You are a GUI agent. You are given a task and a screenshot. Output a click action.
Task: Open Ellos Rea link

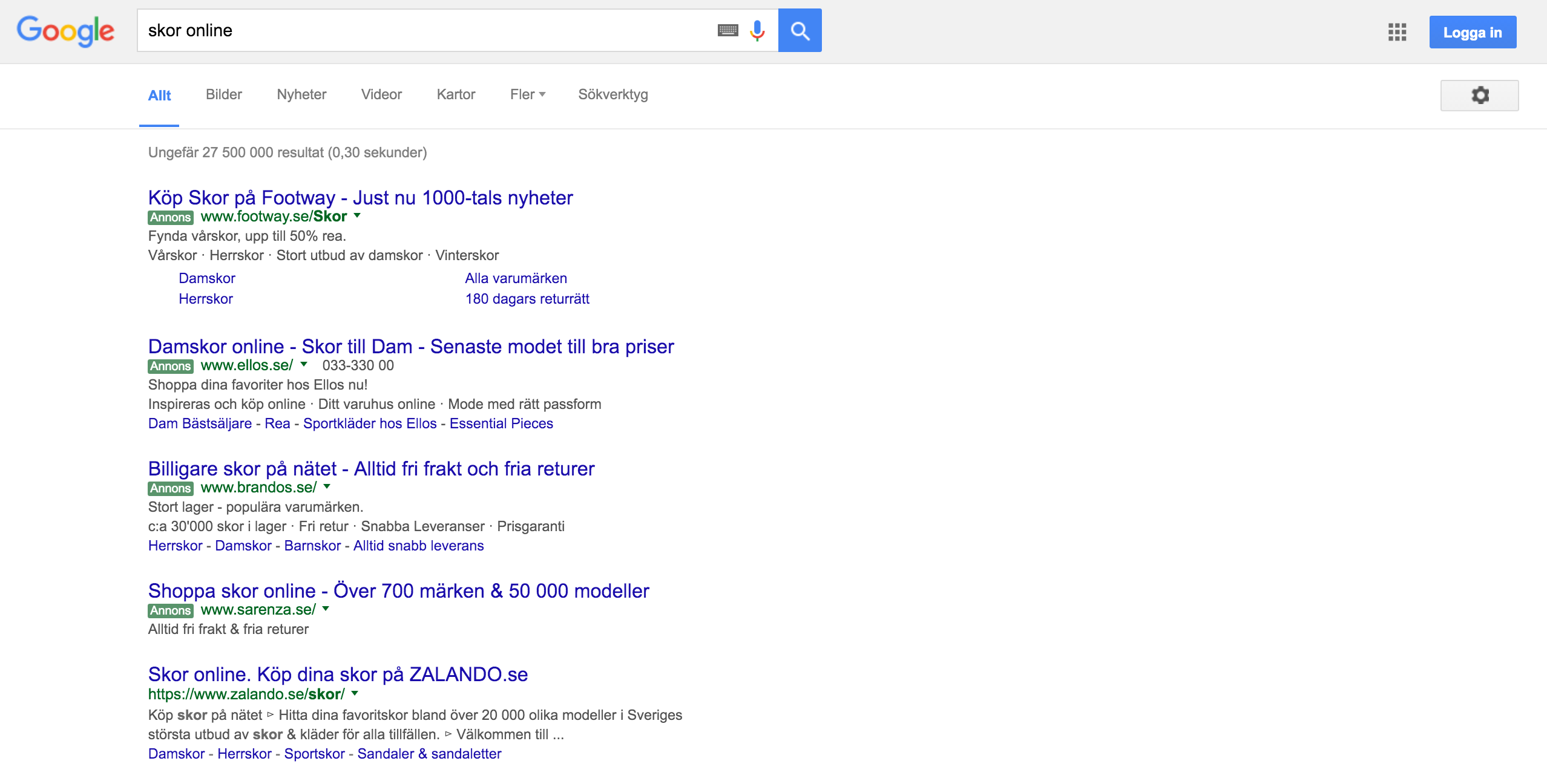pyautogui.click(x=277, y=423)
